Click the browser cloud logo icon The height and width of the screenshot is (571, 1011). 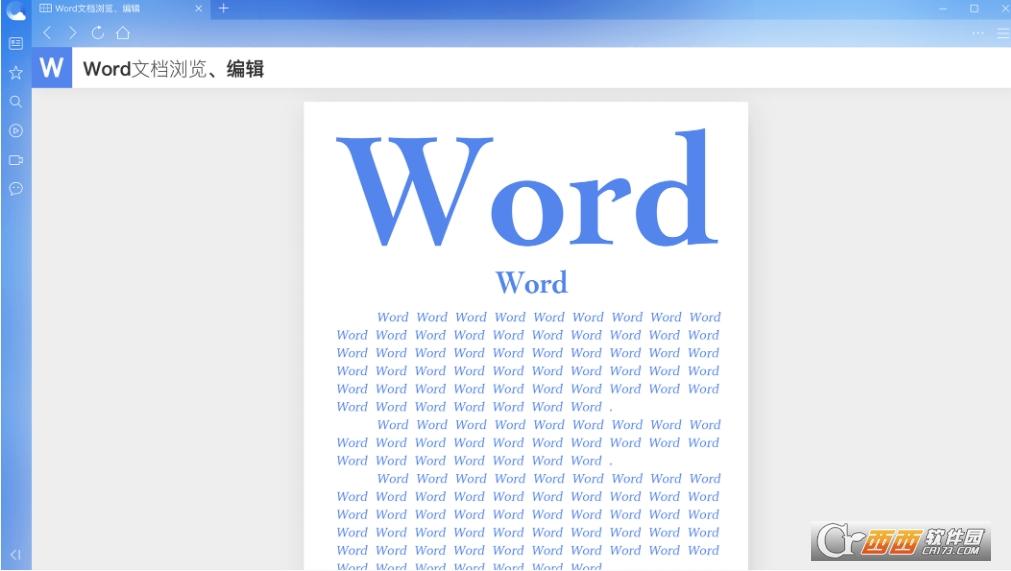coord(15,11)
